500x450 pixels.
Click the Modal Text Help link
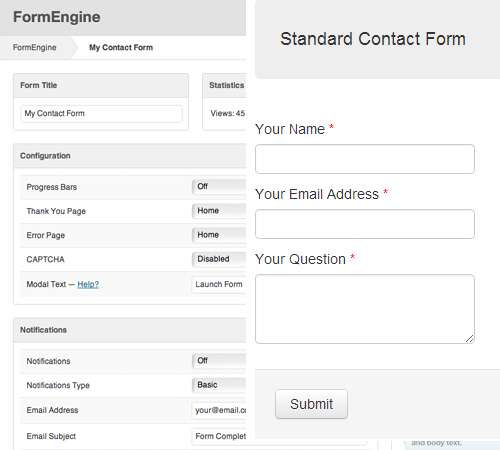(x=88, y=284)
